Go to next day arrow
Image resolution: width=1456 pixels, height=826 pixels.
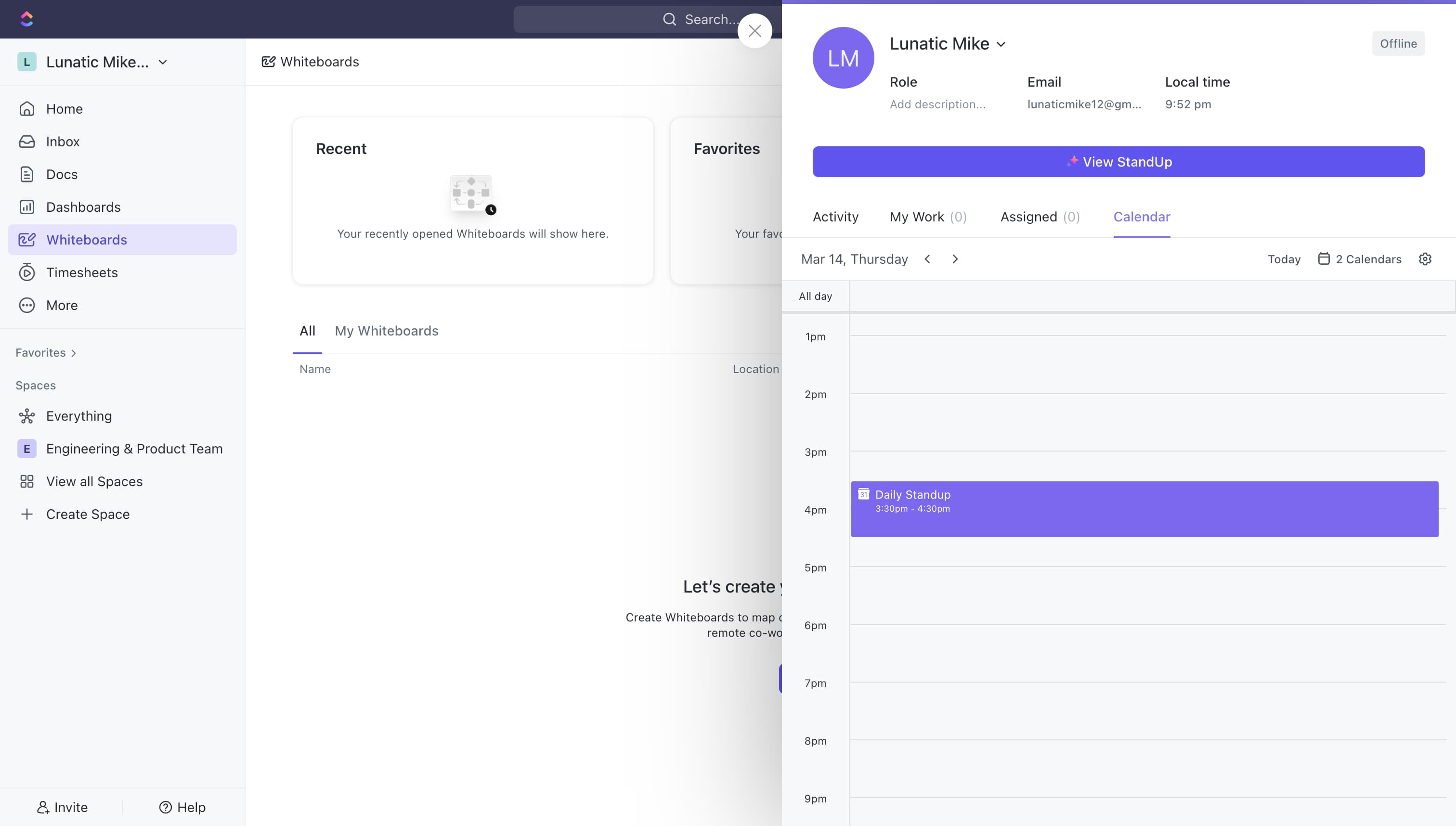tap(955, 259)
